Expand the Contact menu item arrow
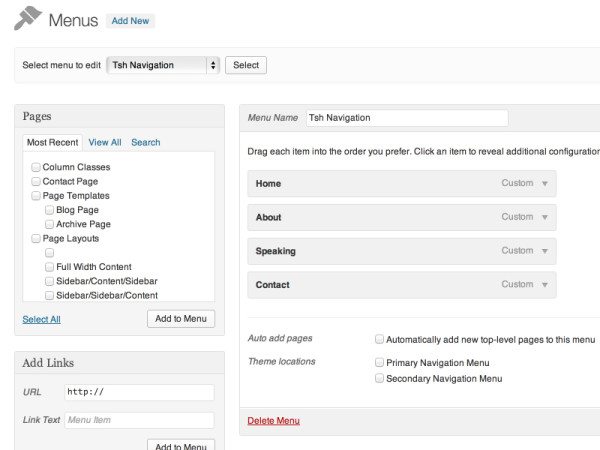The width and height of the screenshot is (600, 450). pos(545,285)
